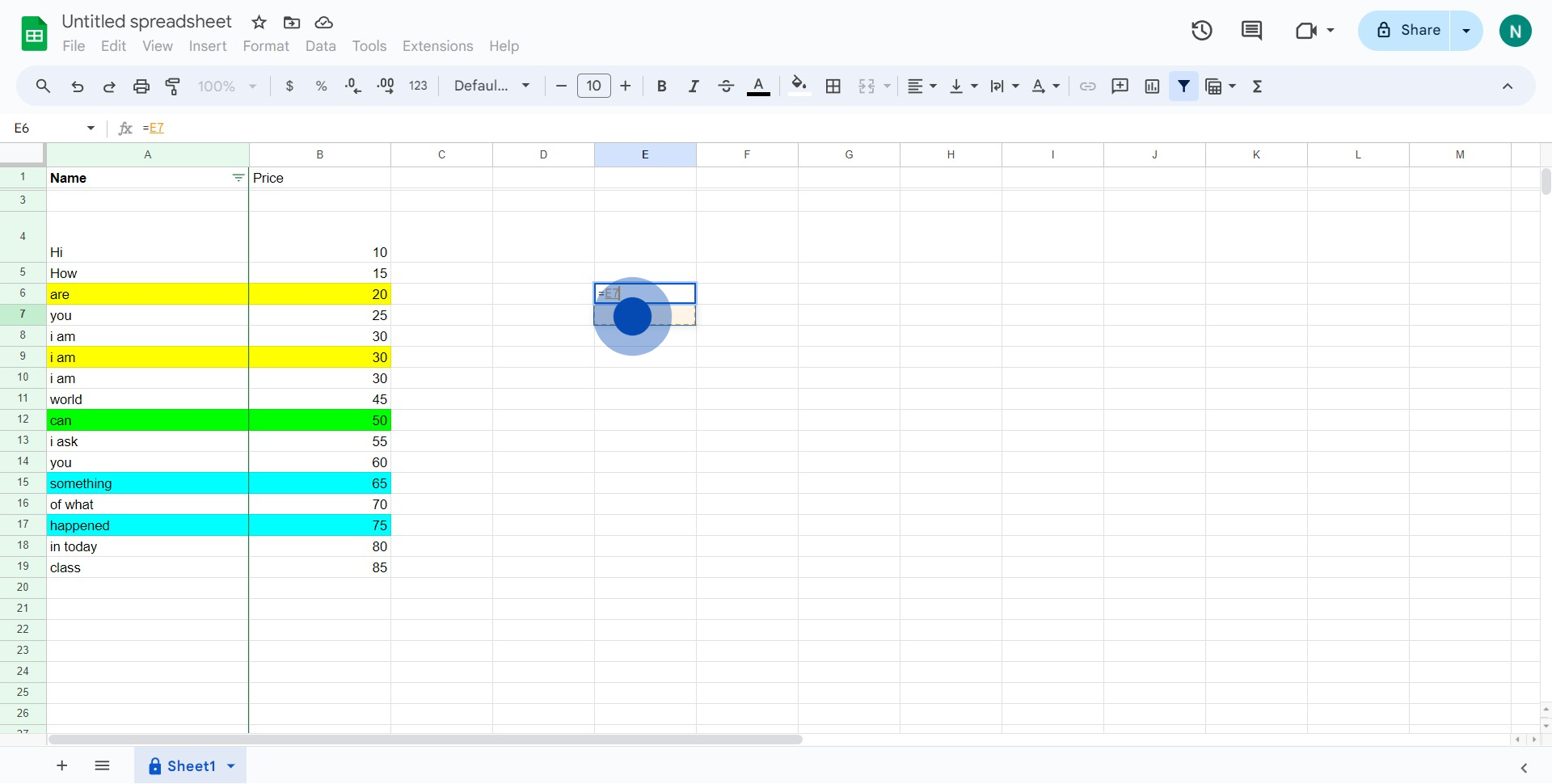Add a new sheet with plus button
The width and height of the screenshot is (1552, 784).
click(x=62, y=766)
